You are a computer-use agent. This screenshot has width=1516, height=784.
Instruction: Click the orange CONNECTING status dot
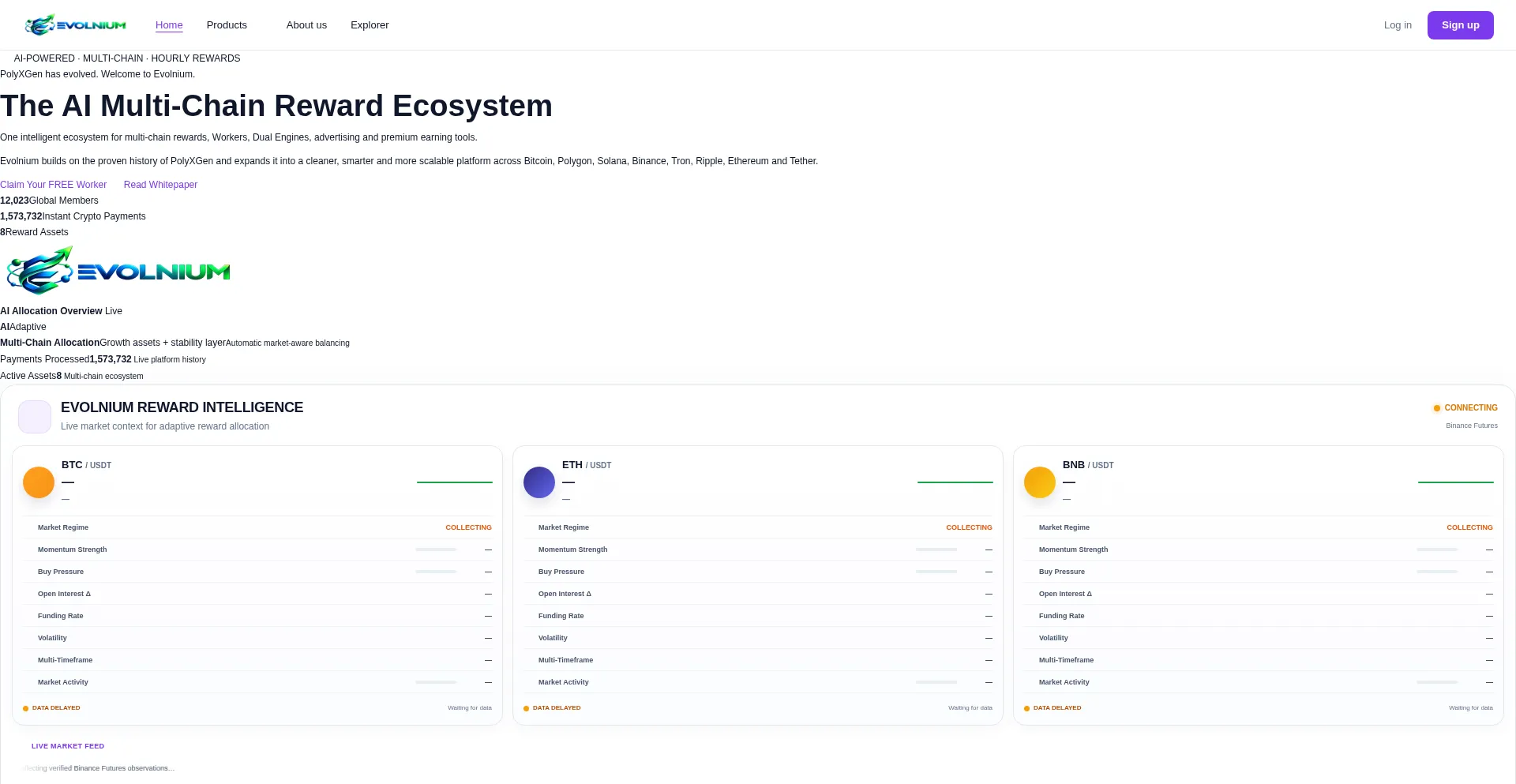[x=1437, y=408]
